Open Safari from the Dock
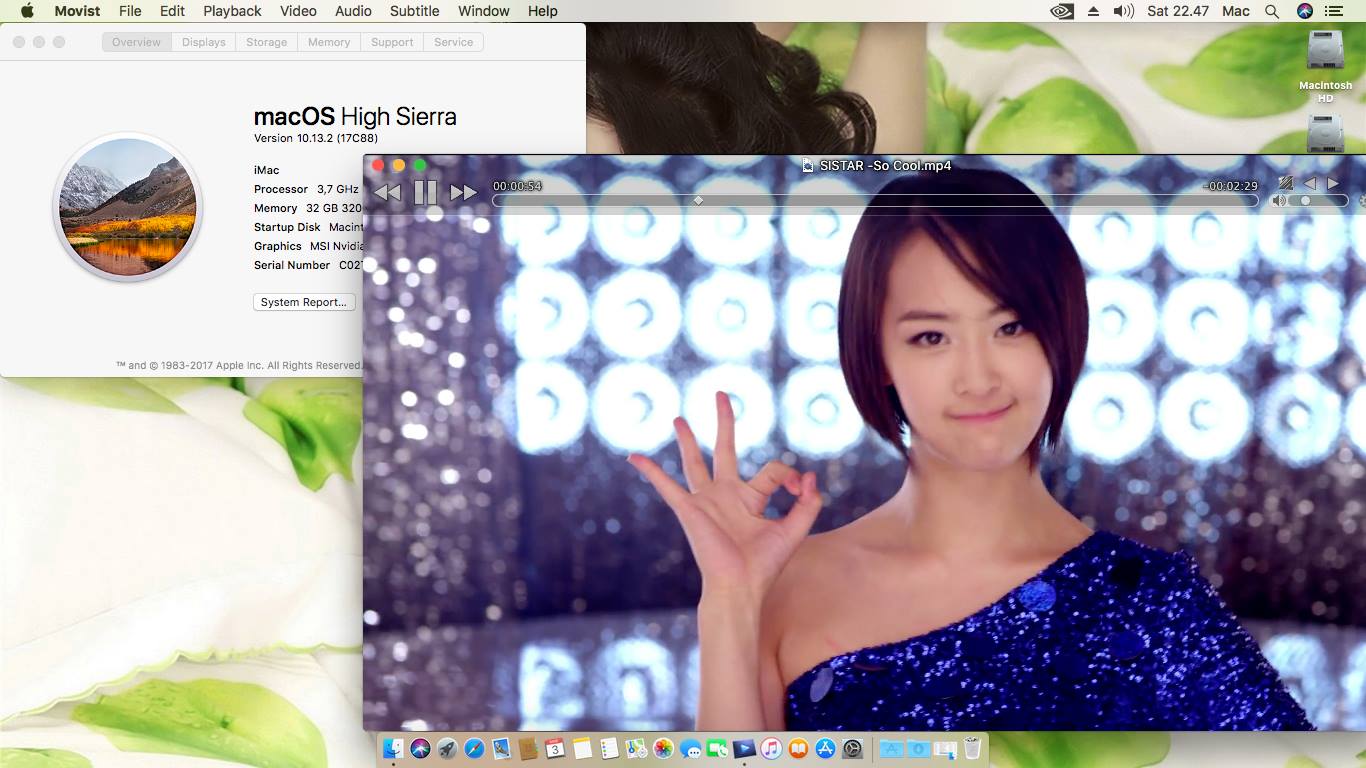1366x768 pixels. 474,748
